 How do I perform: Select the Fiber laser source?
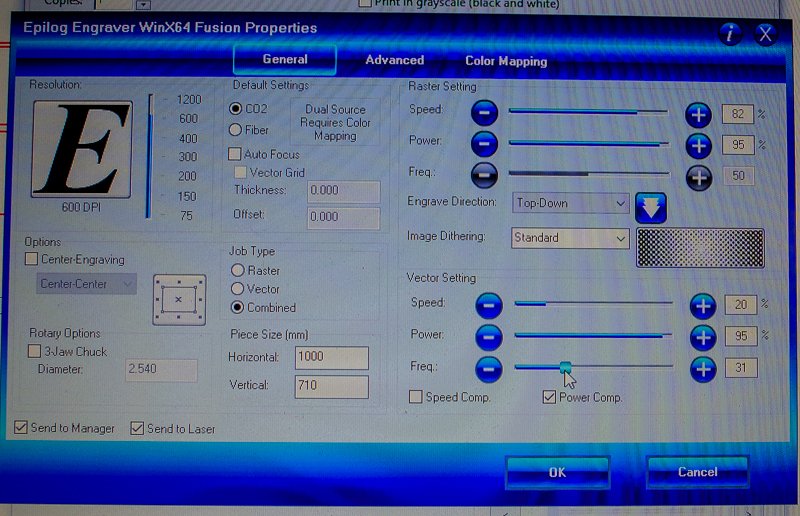point(235,130)
